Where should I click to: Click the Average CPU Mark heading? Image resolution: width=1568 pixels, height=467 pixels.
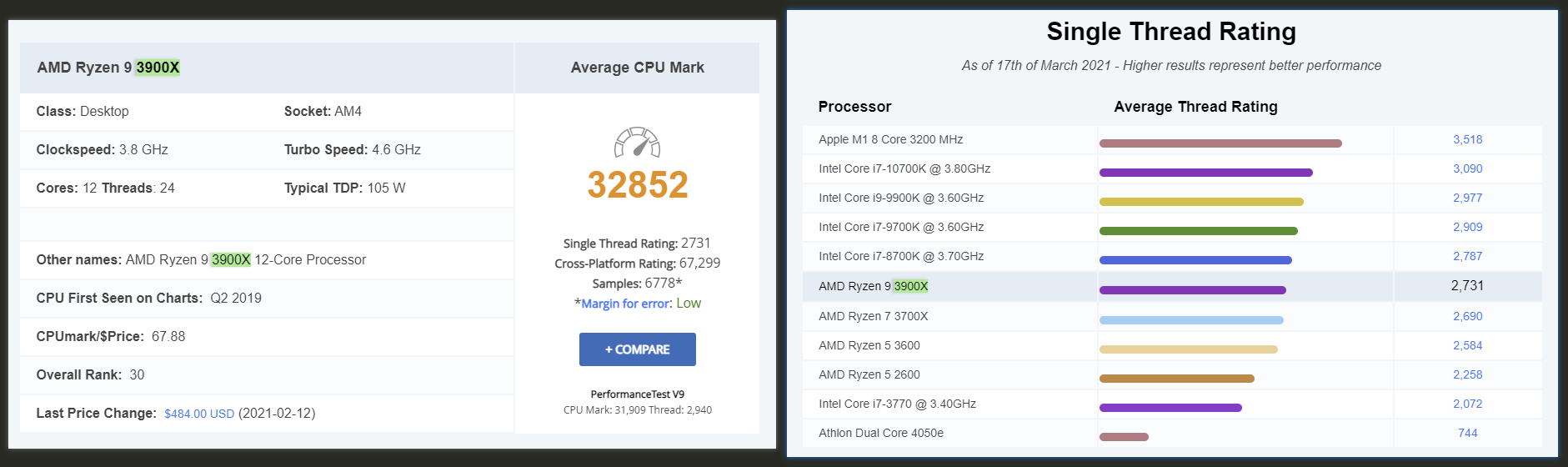coord(638,68)
